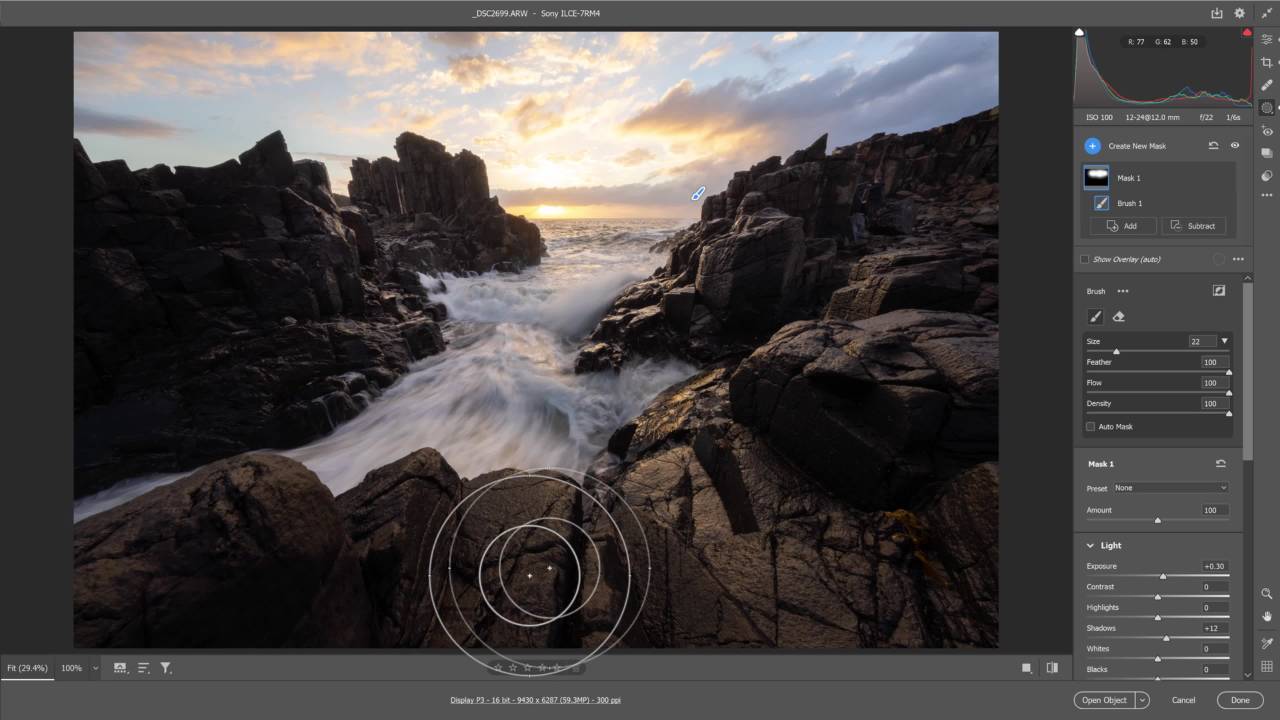Screen dimensions: 1280x720
Task: Click the Subtract mask button
Action: [1194, 226]
